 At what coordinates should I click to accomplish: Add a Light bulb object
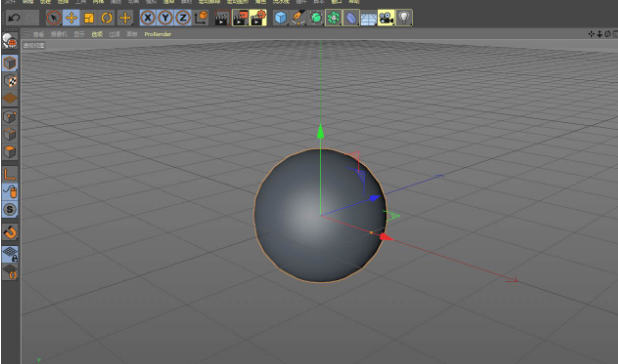tap(404, 18)
